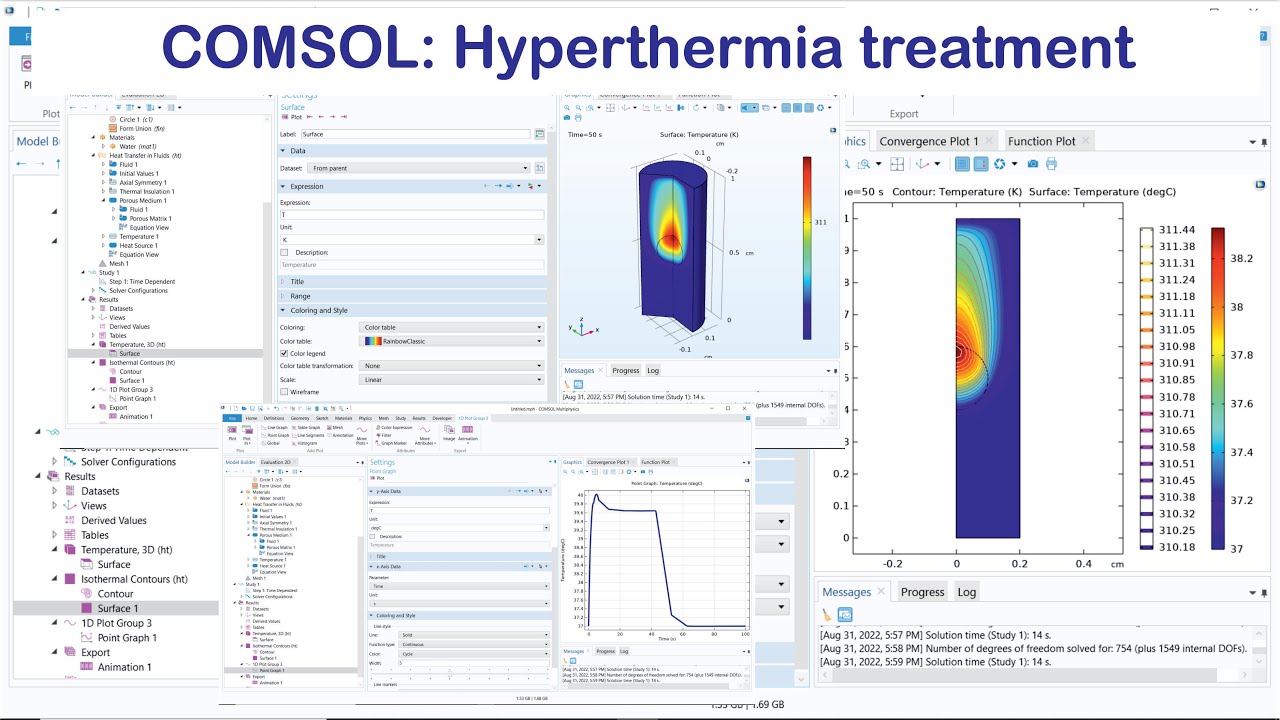
Task: Click Width slider in lower Point Graph Settings
Action: point(450,674)
